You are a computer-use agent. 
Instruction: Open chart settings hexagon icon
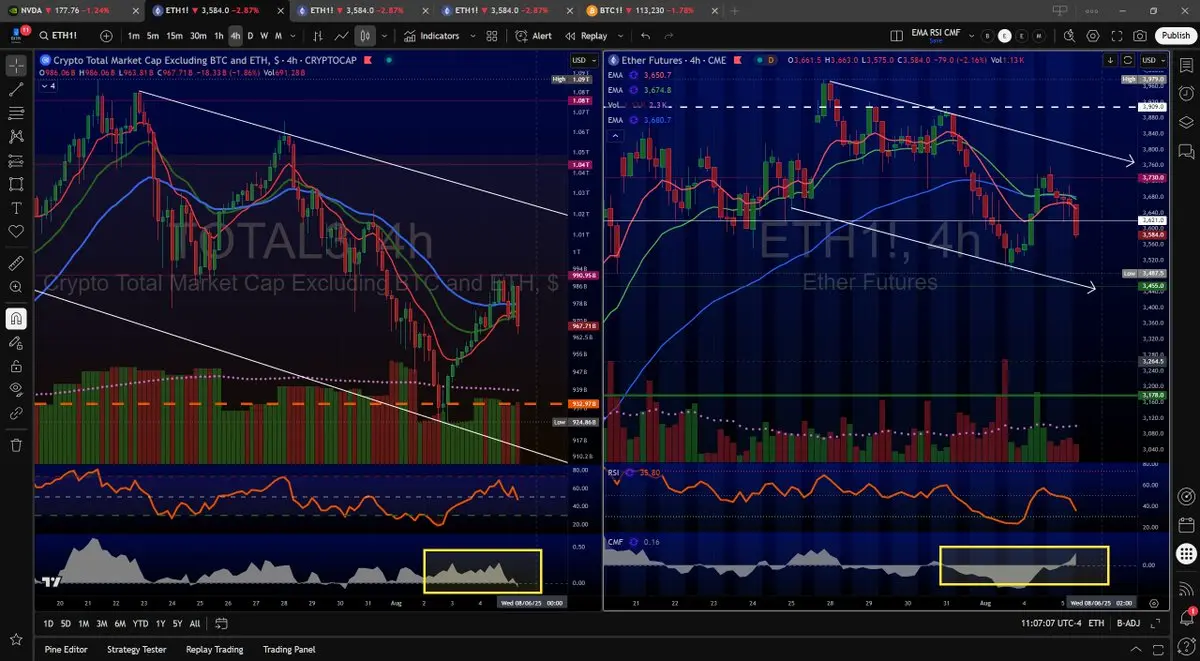point(1092,36)
